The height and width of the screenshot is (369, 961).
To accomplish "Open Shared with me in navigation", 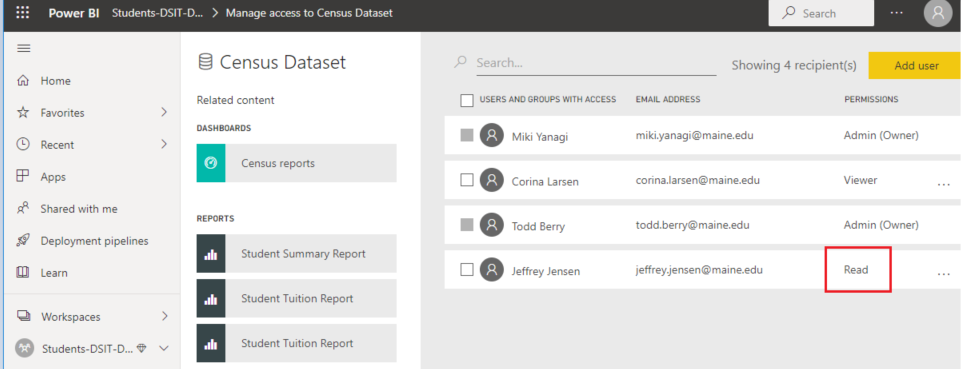I will click(x=79, y=209).
